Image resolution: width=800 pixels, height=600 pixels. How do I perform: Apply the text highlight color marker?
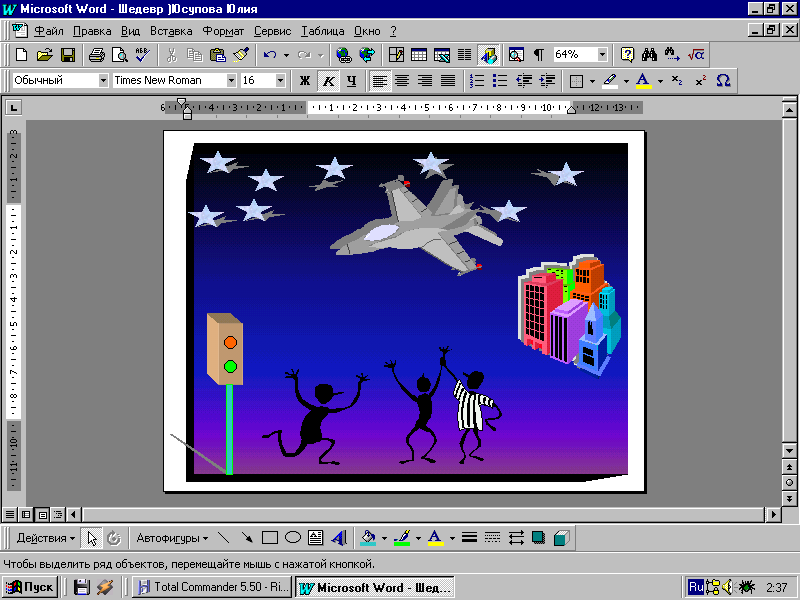click(x=610, y=81)
